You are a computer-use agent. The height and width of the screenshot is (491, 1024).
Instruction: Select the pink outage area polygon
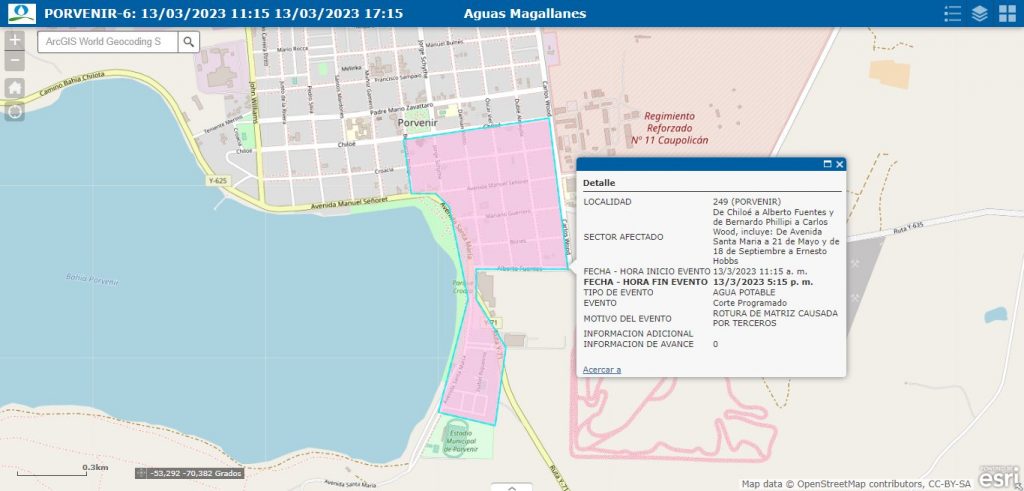coord(500,200)
